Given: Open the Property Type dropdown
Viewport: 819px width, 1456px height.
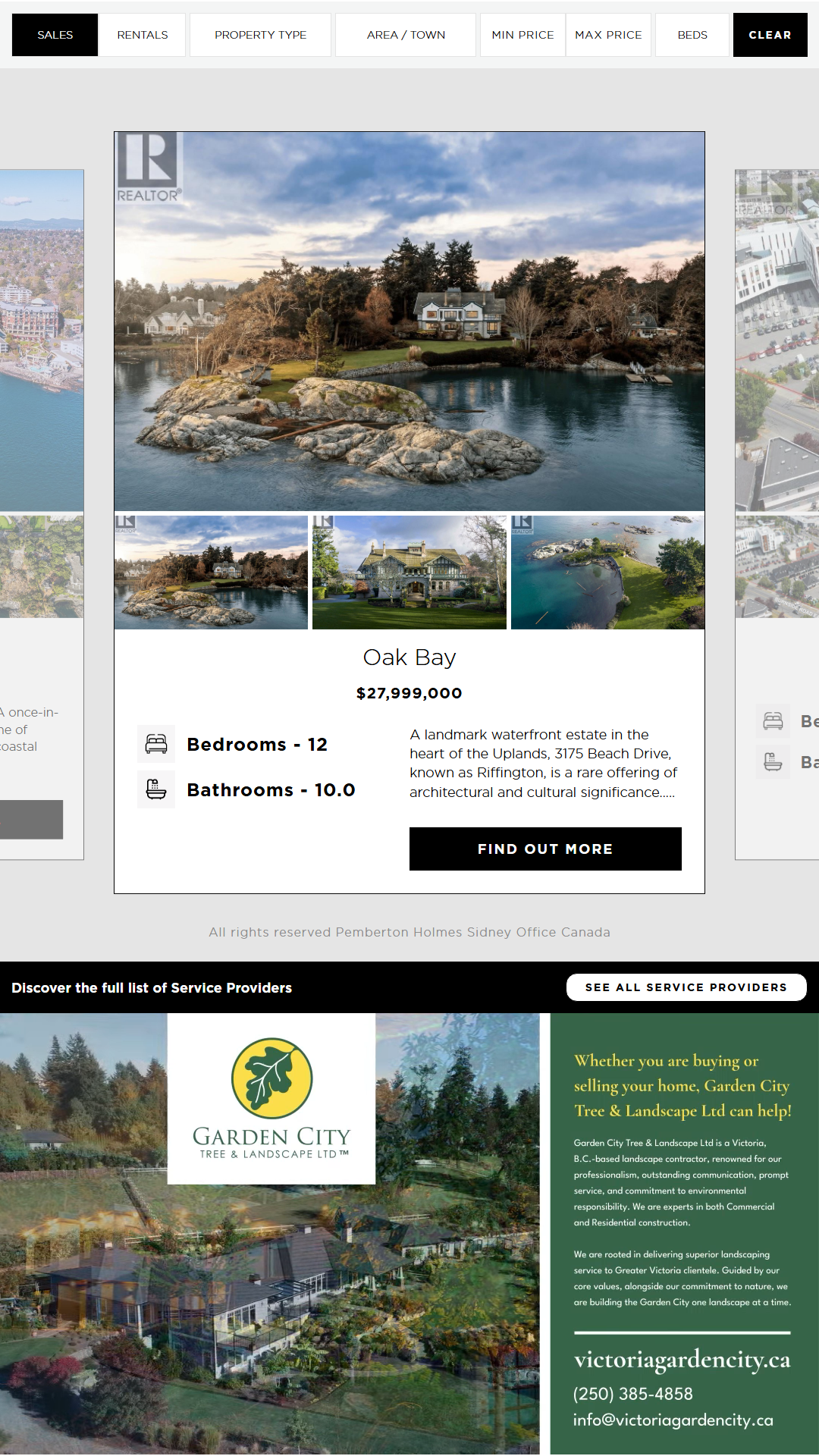Looking at the screenshot, I should coord(260,35).
